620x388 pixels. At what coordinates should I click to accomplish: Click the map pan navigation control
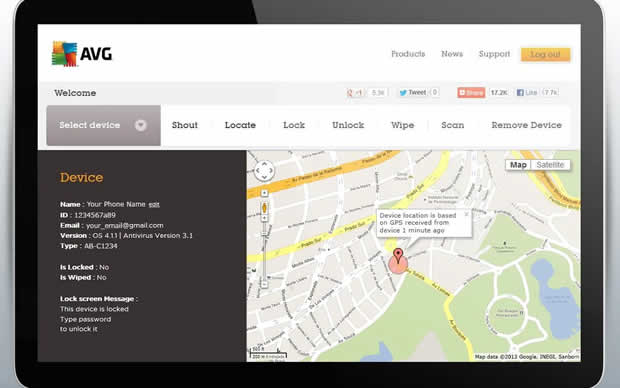(x=264, y=171)
